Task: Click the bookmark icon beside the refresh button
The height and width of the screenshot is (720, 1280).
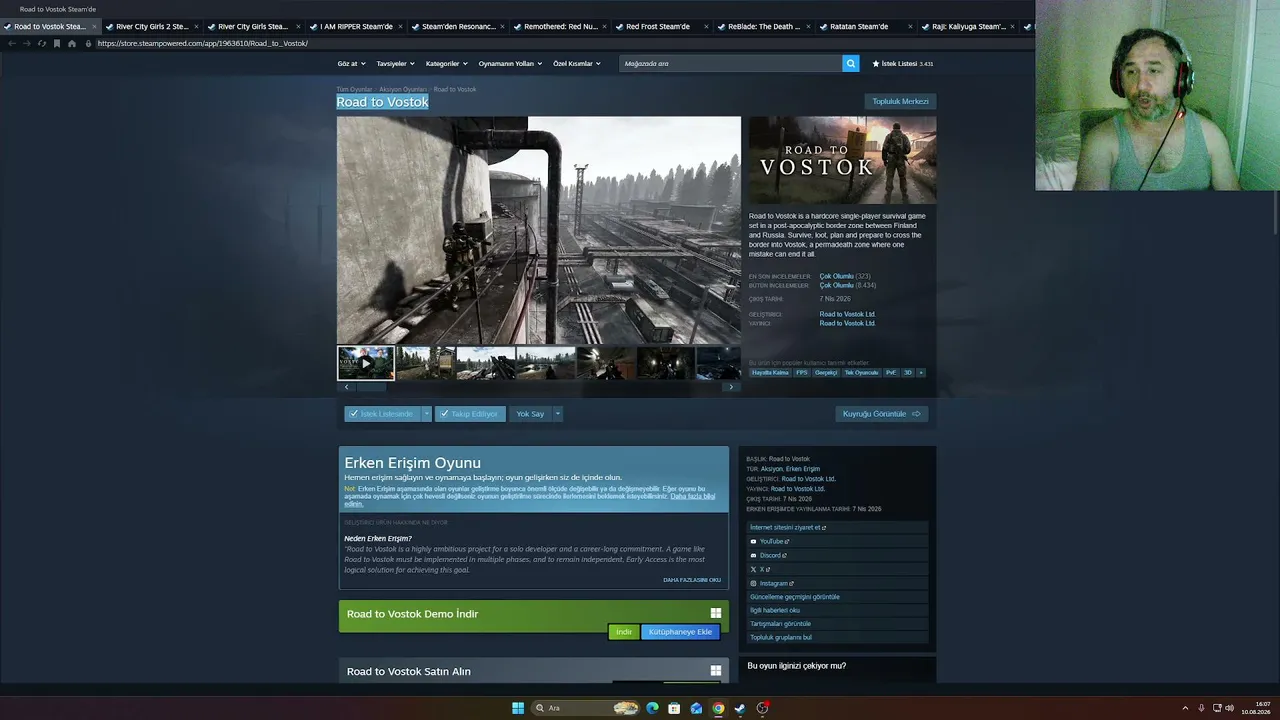Action: coord(57,43)
